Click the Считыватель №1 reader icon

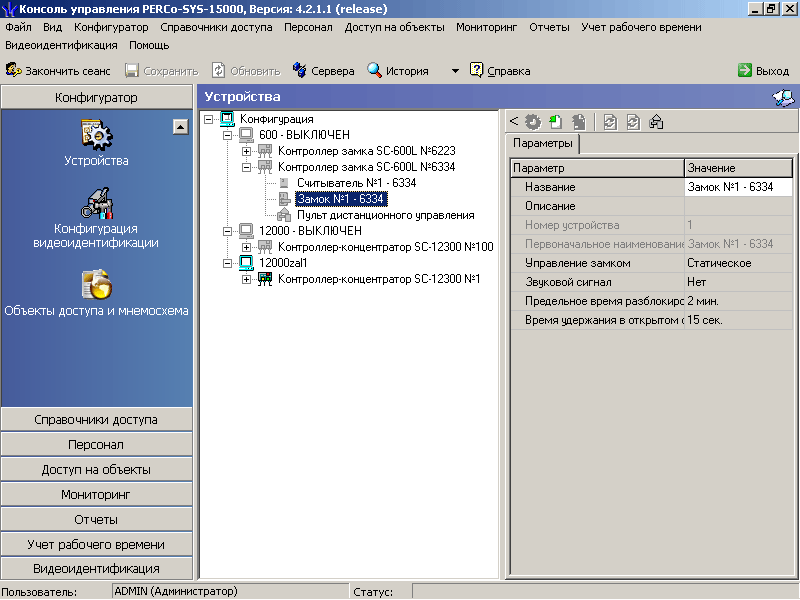click(284, 183)
